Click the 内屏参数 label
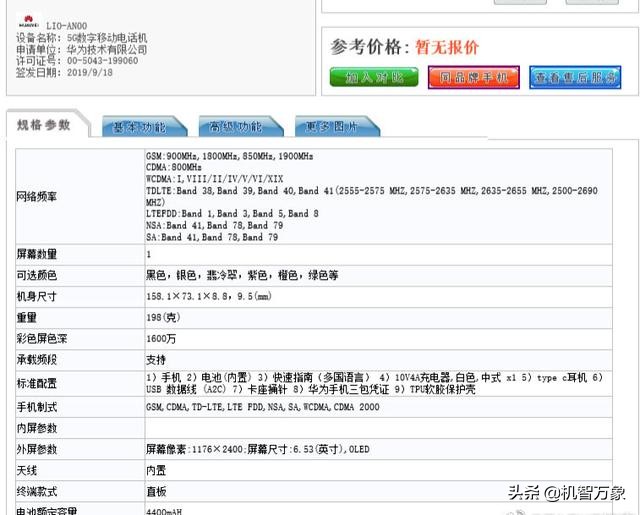Screen dimensions: 640x515 coord(37,428)
